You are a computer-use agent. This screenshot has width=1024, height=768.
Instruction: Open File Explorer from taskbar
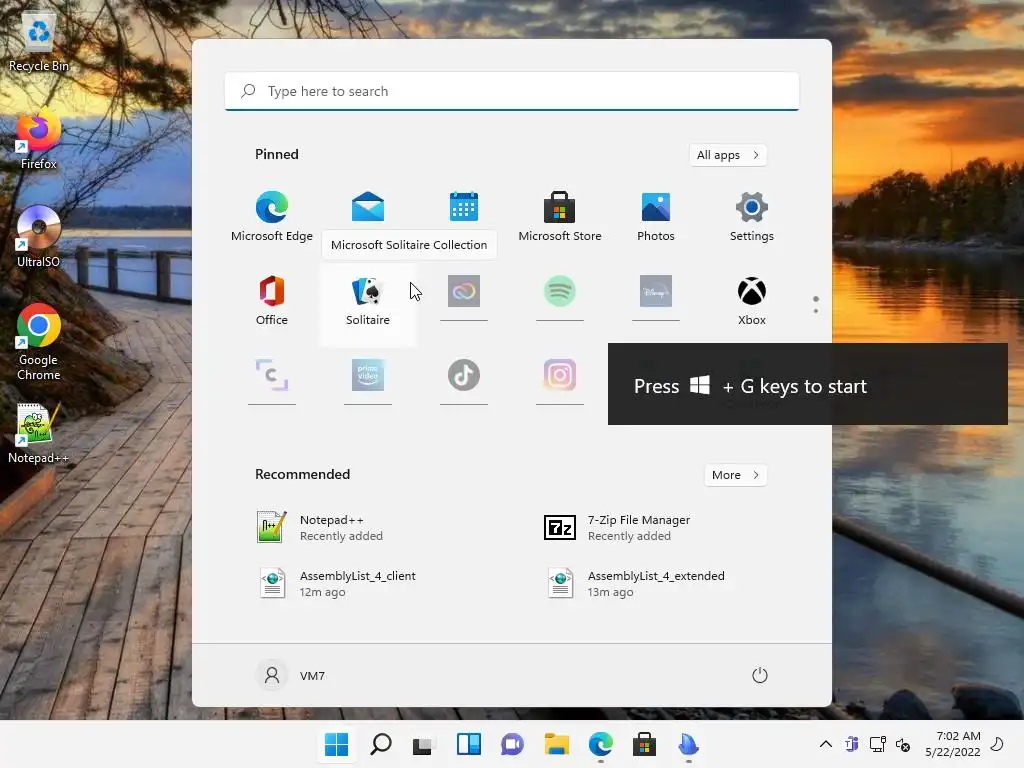tap(556, 744)
